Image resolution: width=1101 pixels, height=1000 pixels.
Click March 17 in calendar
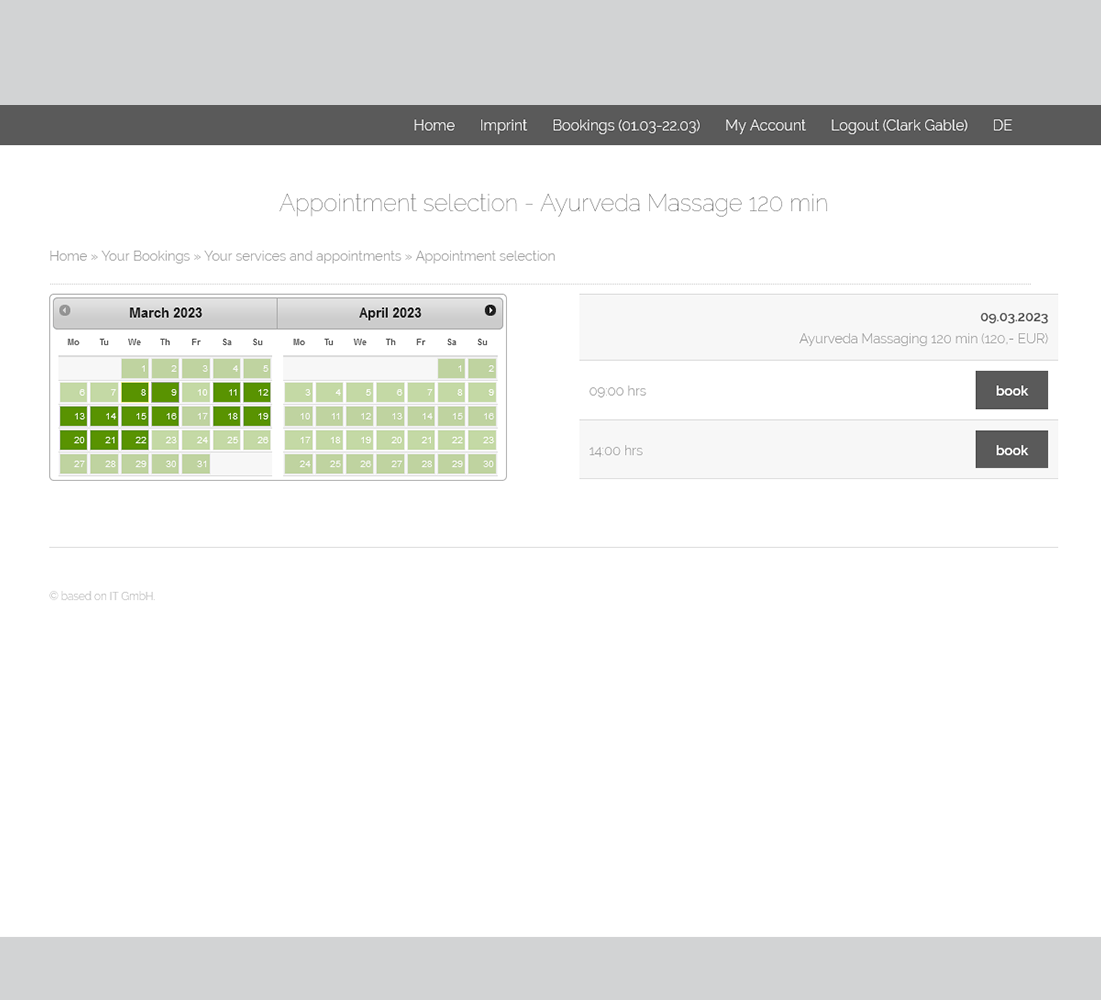click(196, 416)
